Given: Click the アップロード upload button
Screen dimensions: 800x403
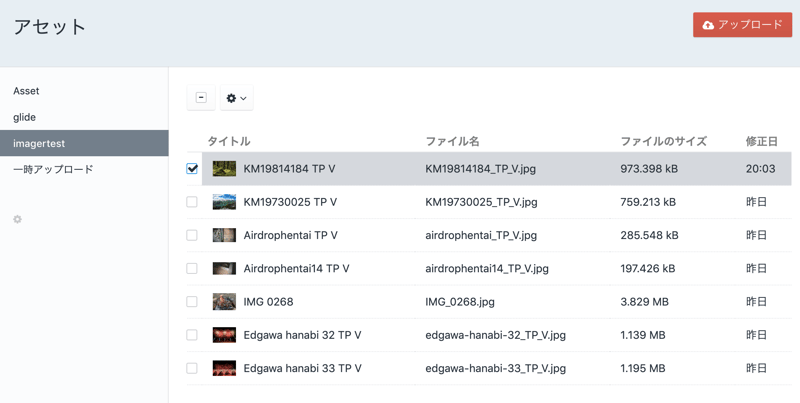Looking at the screenshot, I should tap(742, 25).
